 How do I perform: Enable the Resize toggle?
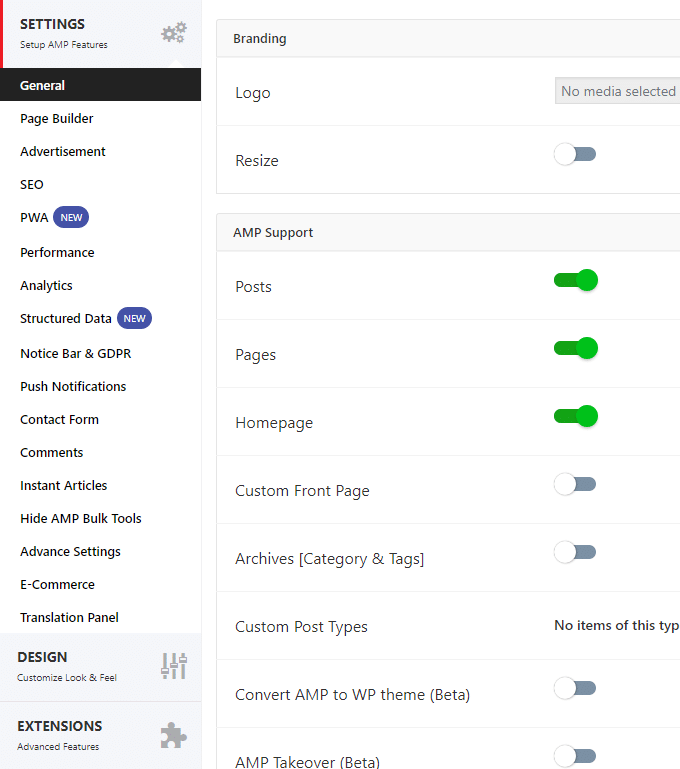(x=575, y=154)
